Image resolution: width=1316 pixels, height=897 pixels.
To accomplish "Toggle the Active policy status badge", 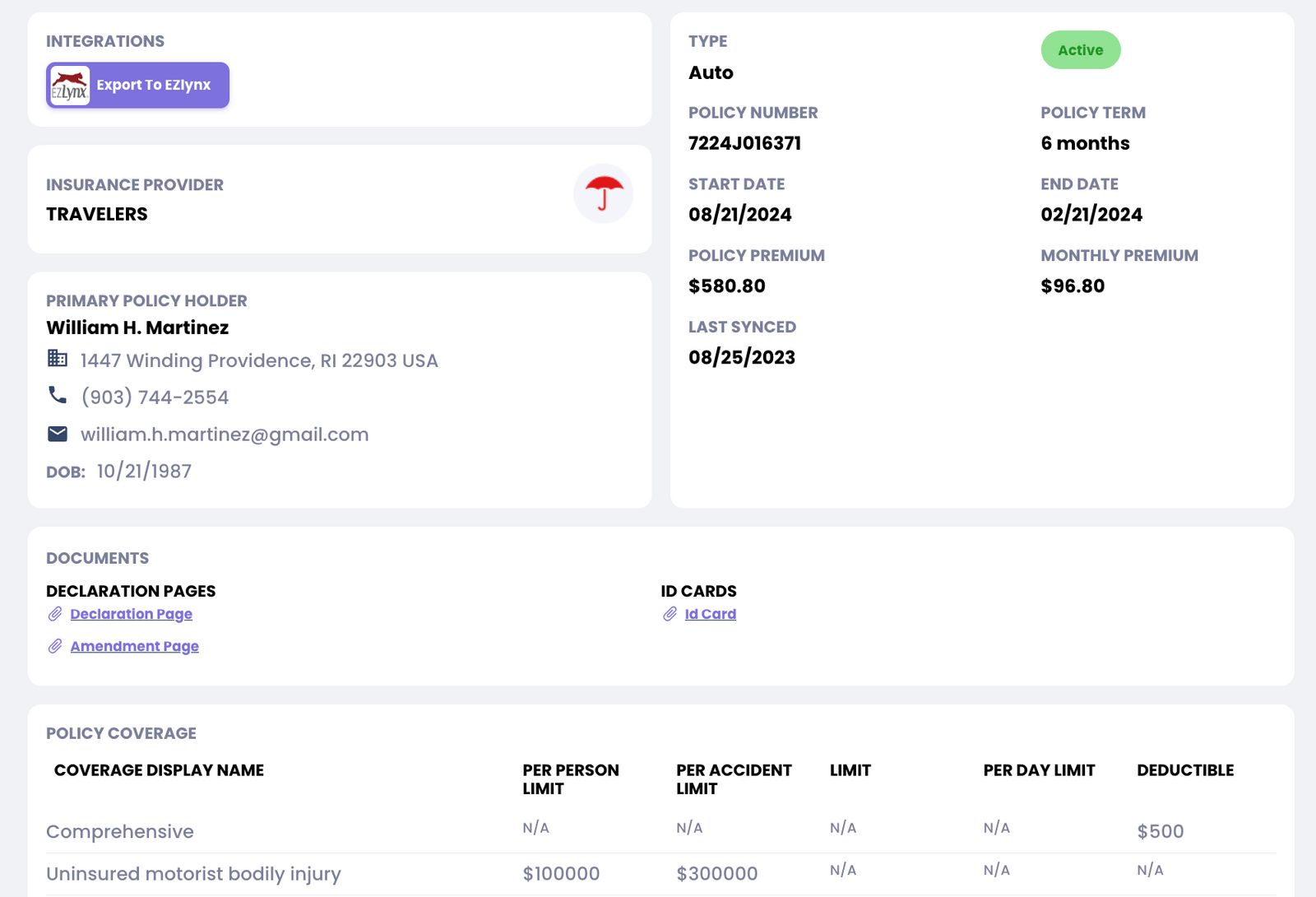I will coord(1081,49).
